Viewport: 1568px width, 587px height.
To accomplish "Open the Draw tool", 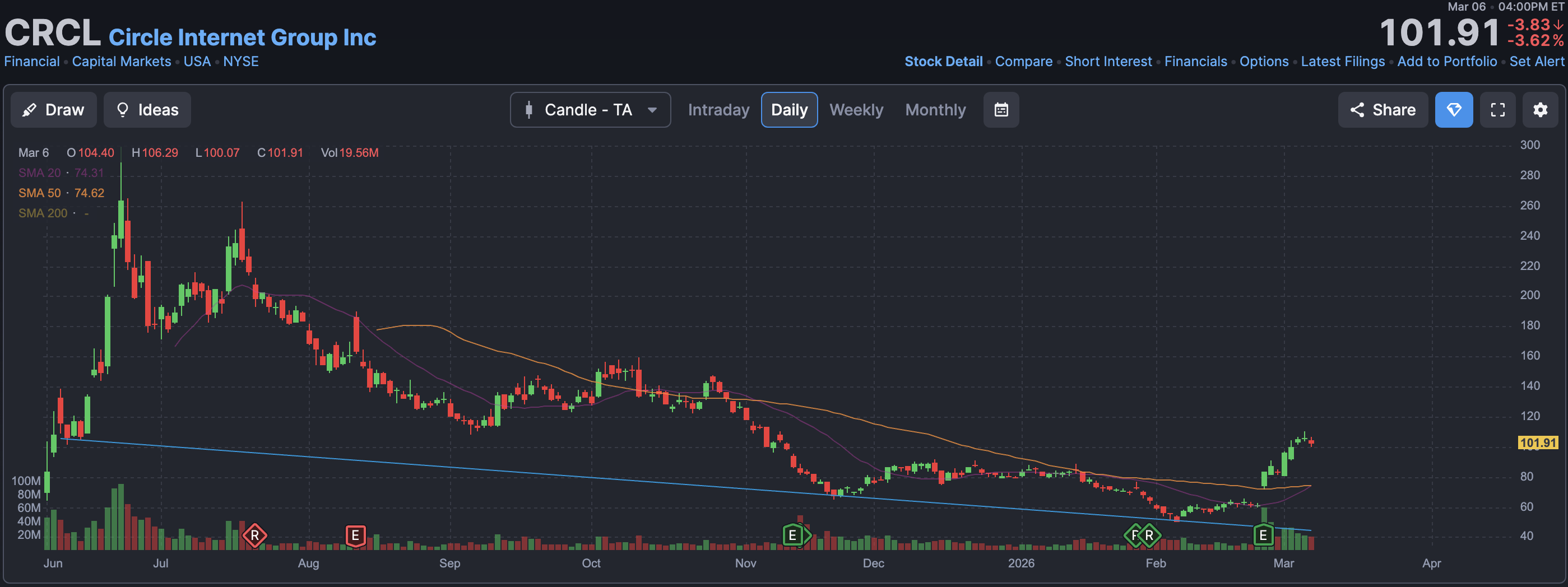I will [54, 109].
